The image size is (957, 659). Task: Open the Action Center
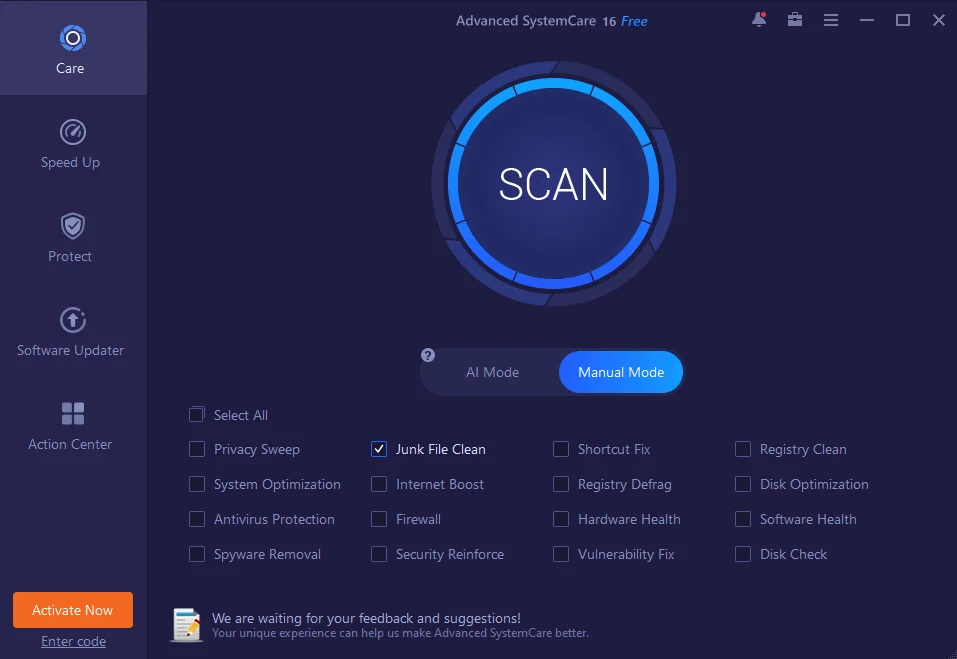click(x=70, y=425)
